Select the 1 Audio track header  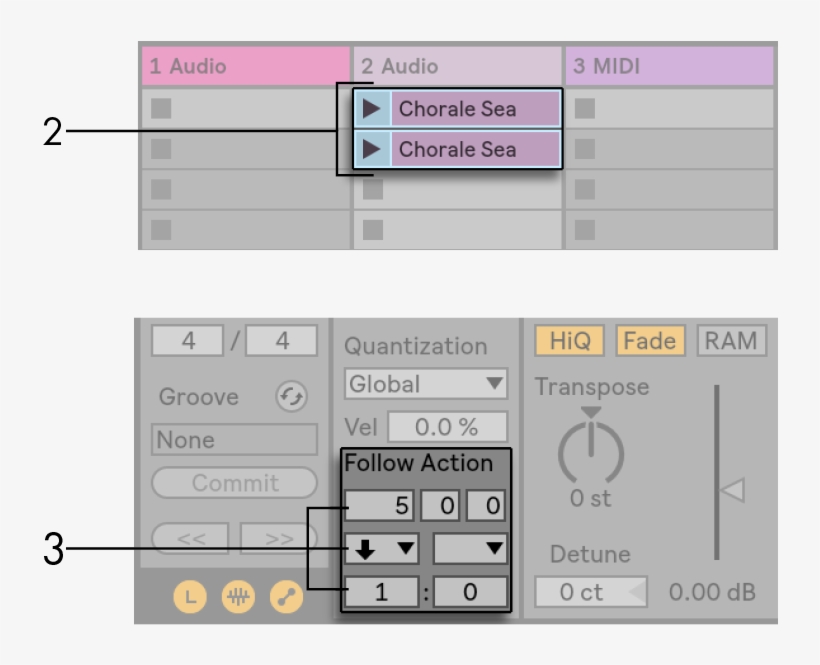[x=245, y=67]
